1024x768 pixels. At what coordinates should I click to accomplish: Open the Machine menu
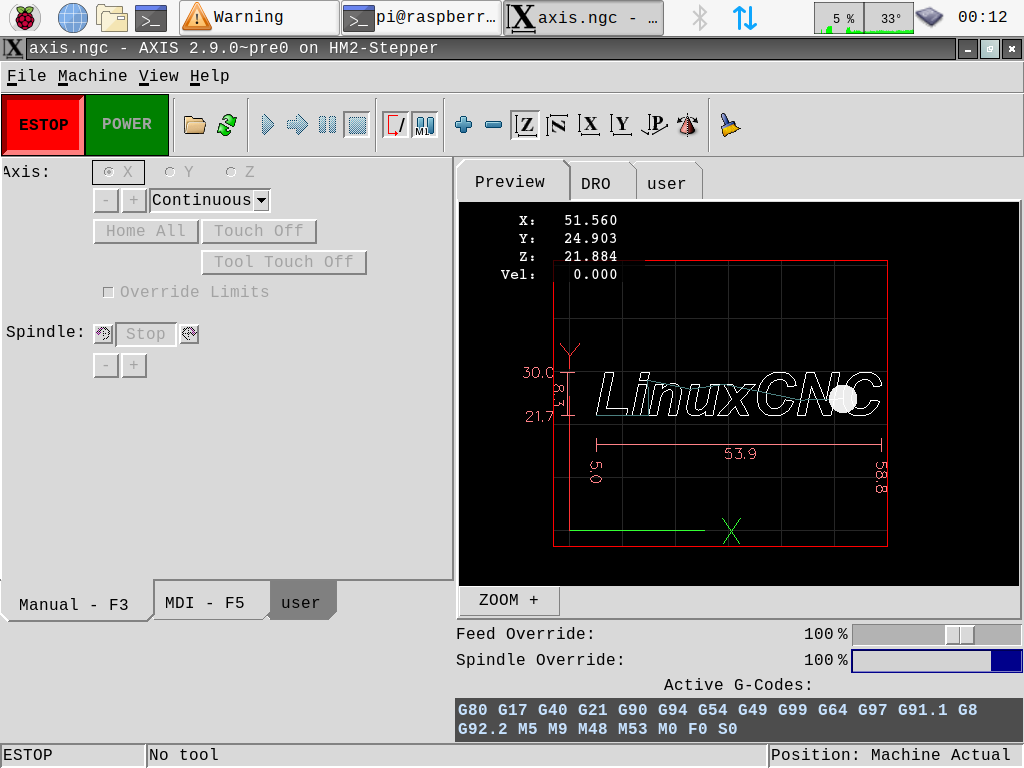[92, 76]
